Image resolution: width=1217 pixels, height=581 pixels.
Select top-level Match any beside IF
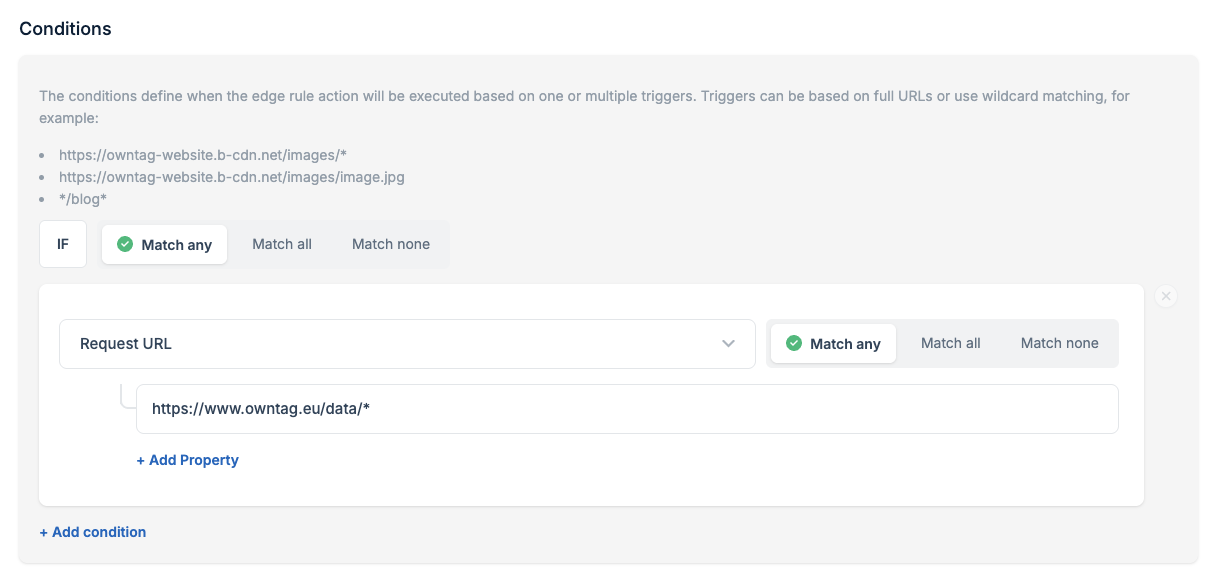[x=165, y=245]
